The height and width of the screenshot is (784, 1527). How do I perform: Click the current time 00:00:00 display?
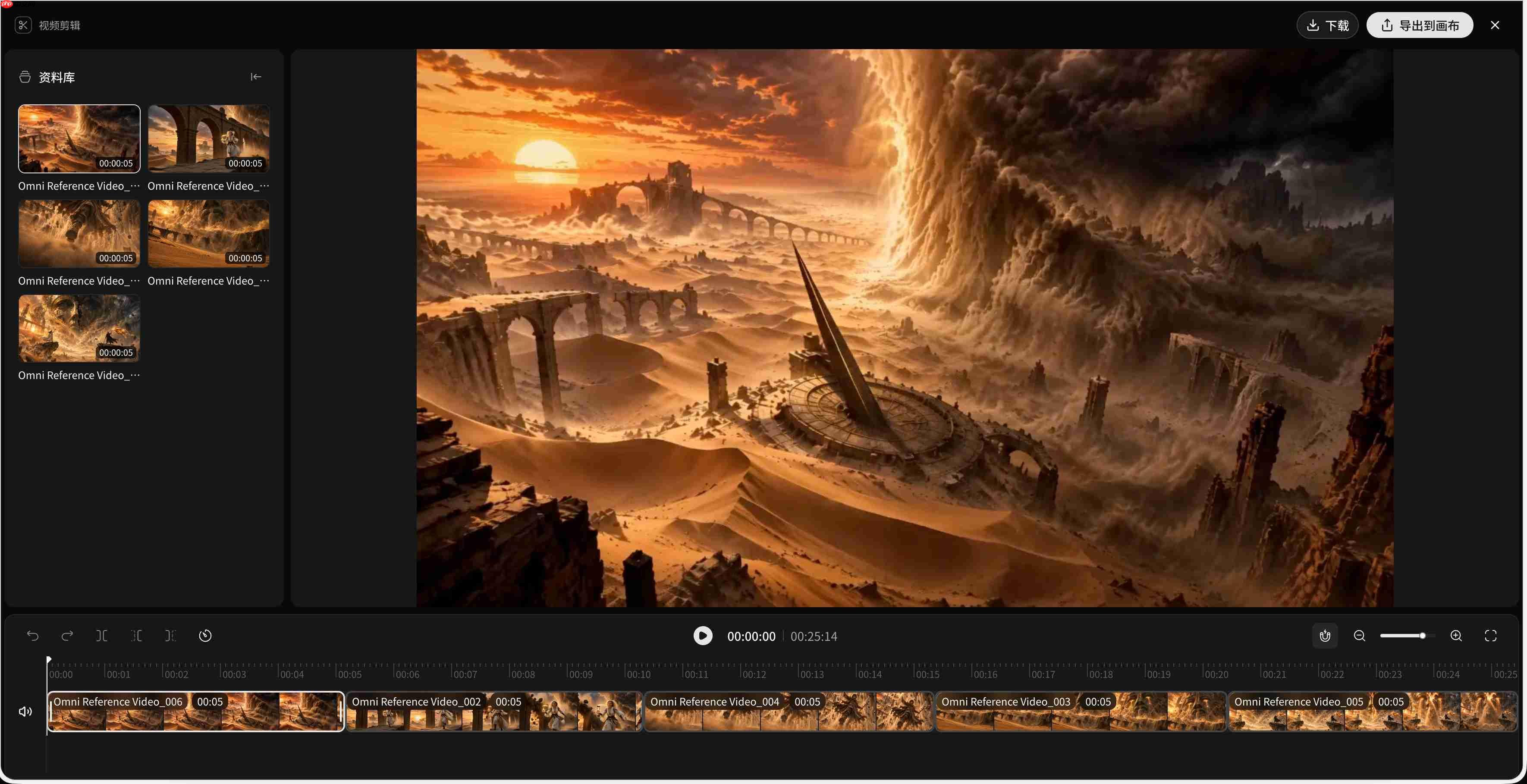pos(751,636)
